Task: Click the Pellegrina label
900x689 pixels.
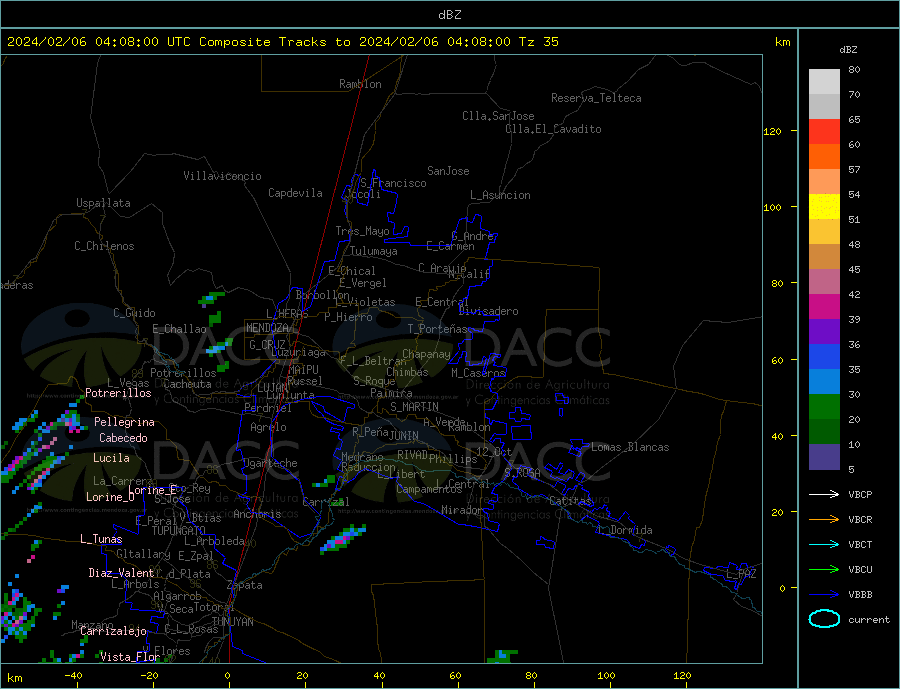Action: (124, 422)
